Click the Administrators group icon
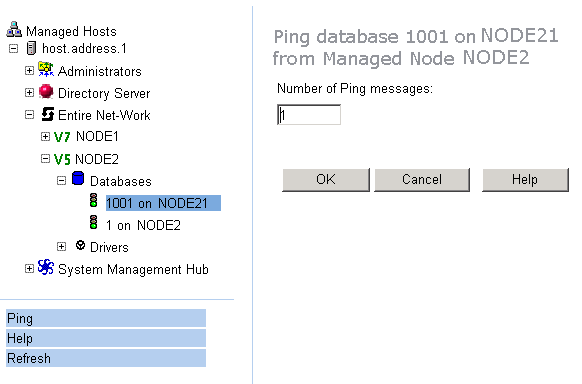The image size is (582, 384). coord(46,70)
